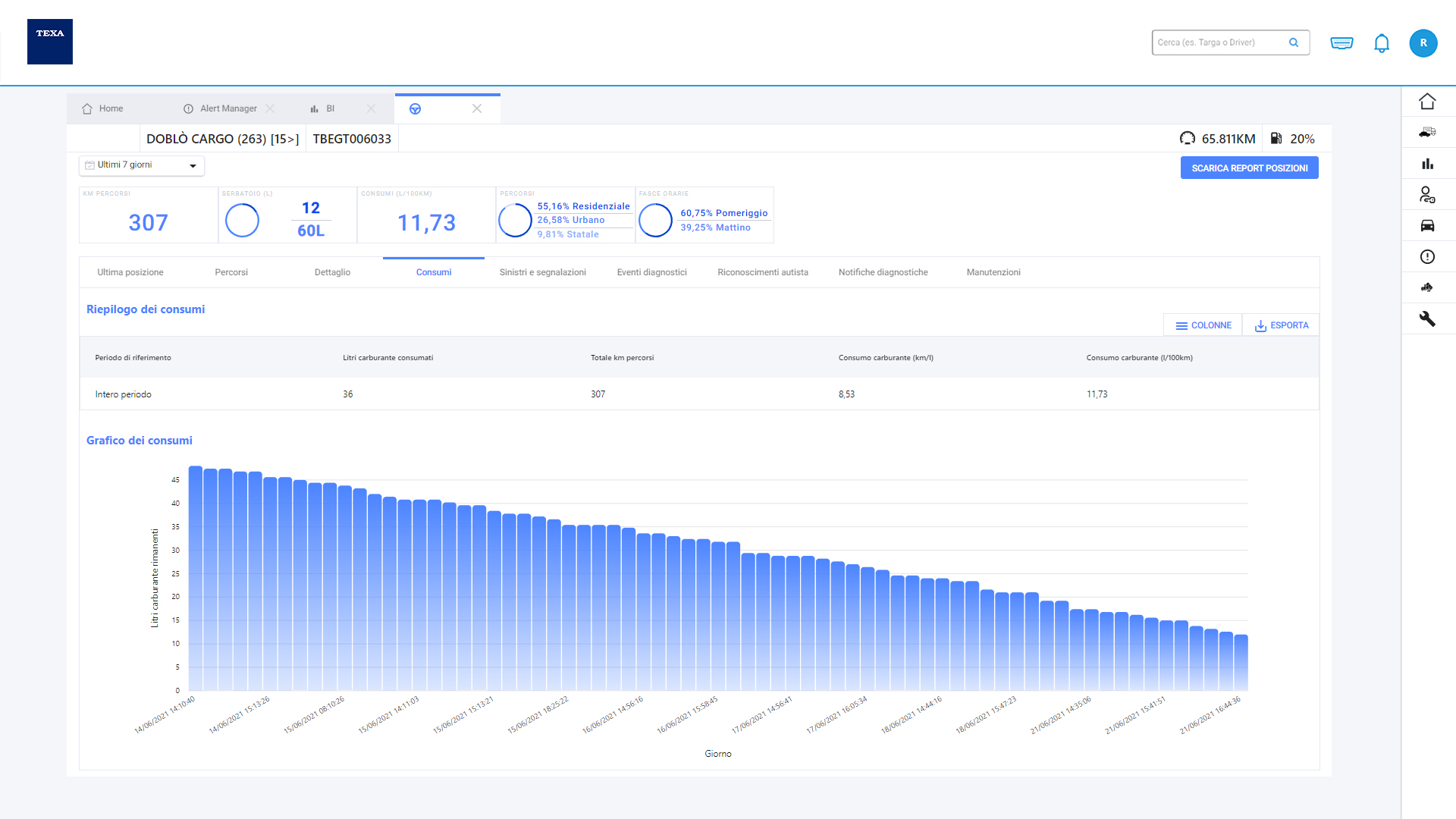Sort by Periodo di riferimento column
The height and width of the screenshot is (819, 1456).
click(x=133, y=358)
